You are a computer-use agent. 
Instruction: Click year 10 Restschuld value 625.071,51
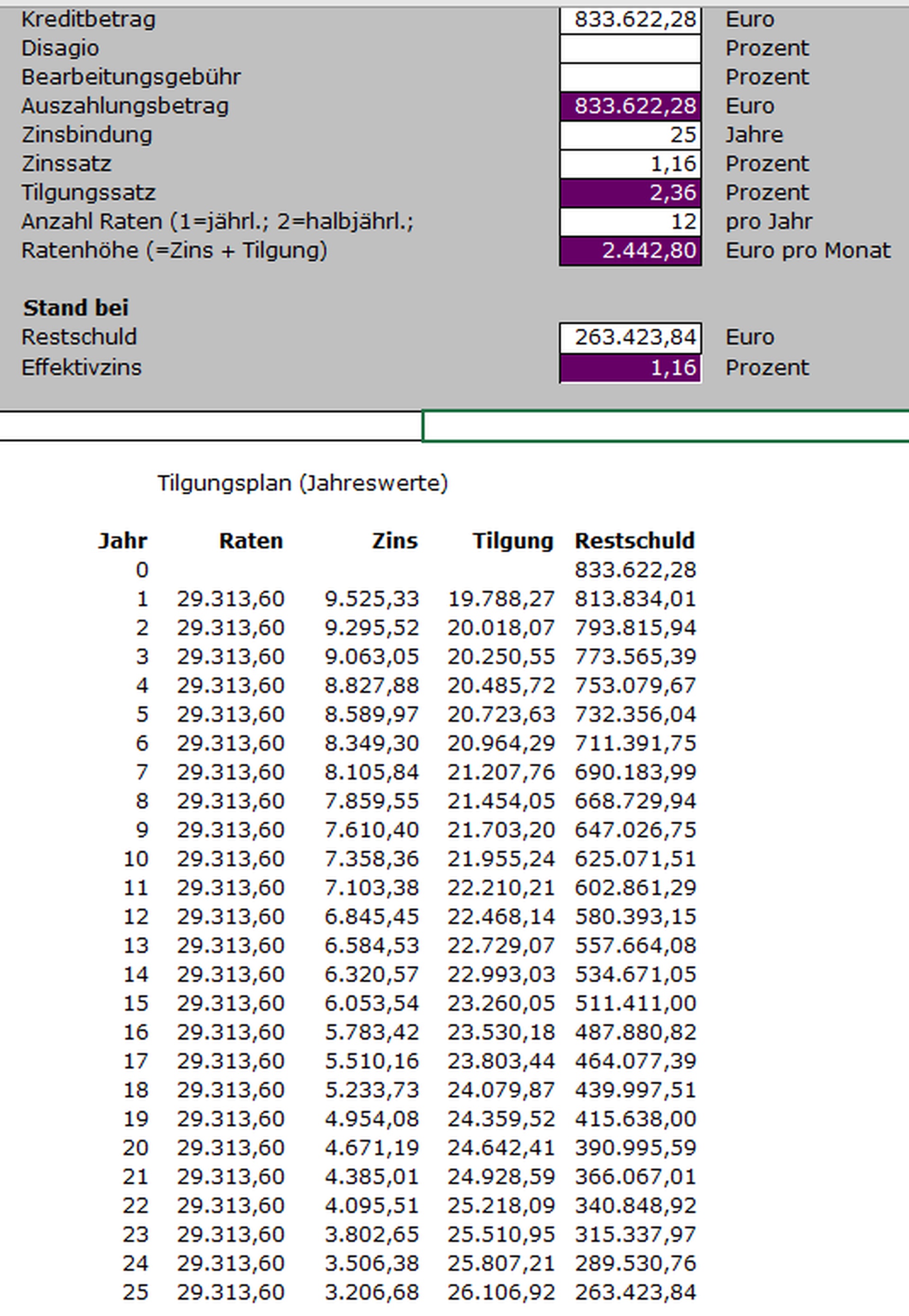[x=635, y=858]
